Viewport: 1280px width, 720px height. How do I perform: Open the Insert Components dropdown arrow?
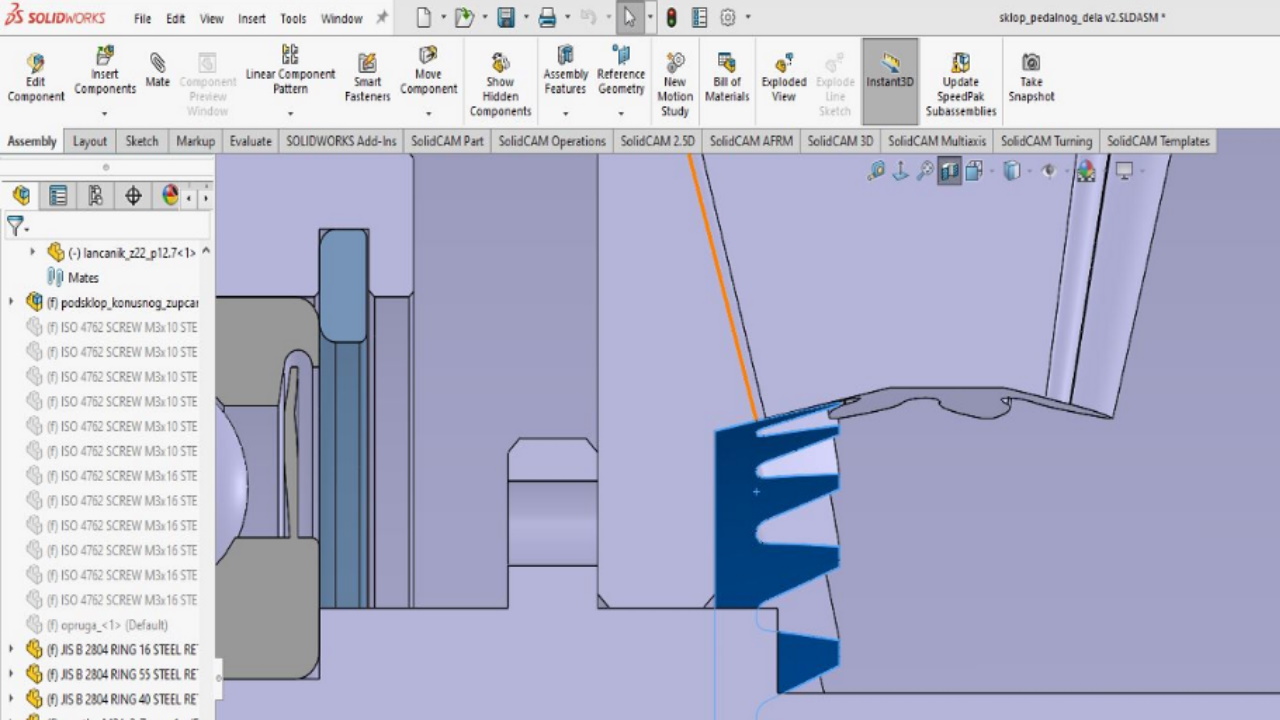tap(104, 113)
